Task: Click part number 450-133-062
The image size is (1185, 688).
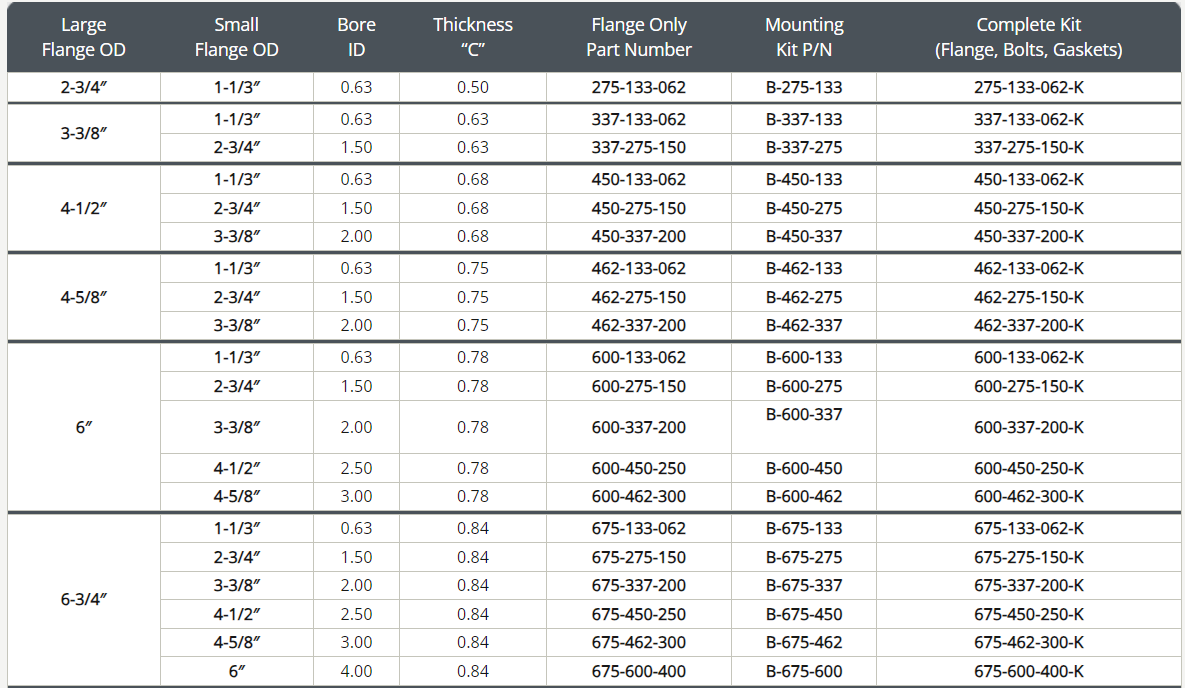Action: [639, 180]
